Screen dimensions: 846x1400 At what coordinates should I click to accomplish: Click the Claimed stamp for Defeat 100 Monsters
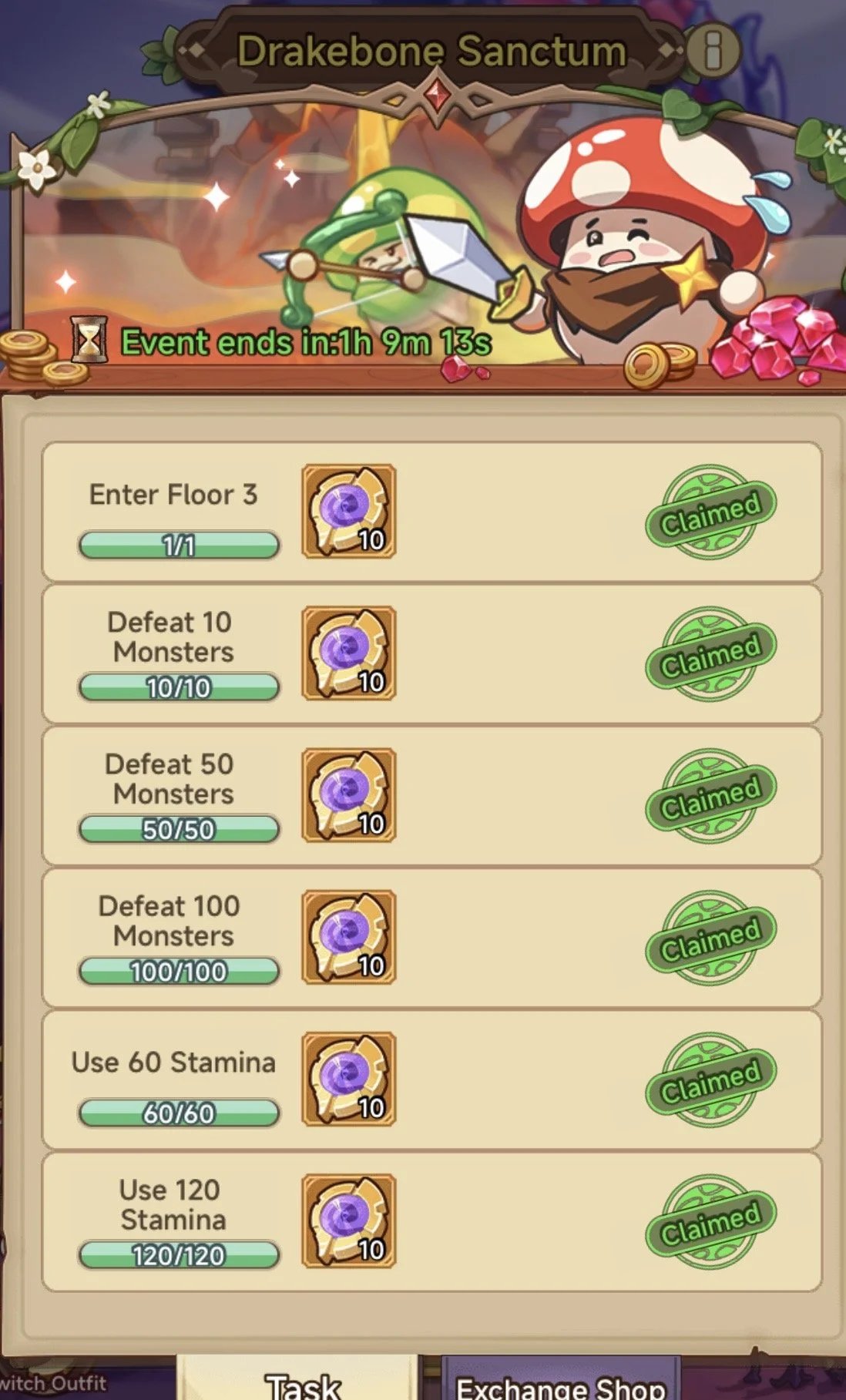click(x=710, y=938)
